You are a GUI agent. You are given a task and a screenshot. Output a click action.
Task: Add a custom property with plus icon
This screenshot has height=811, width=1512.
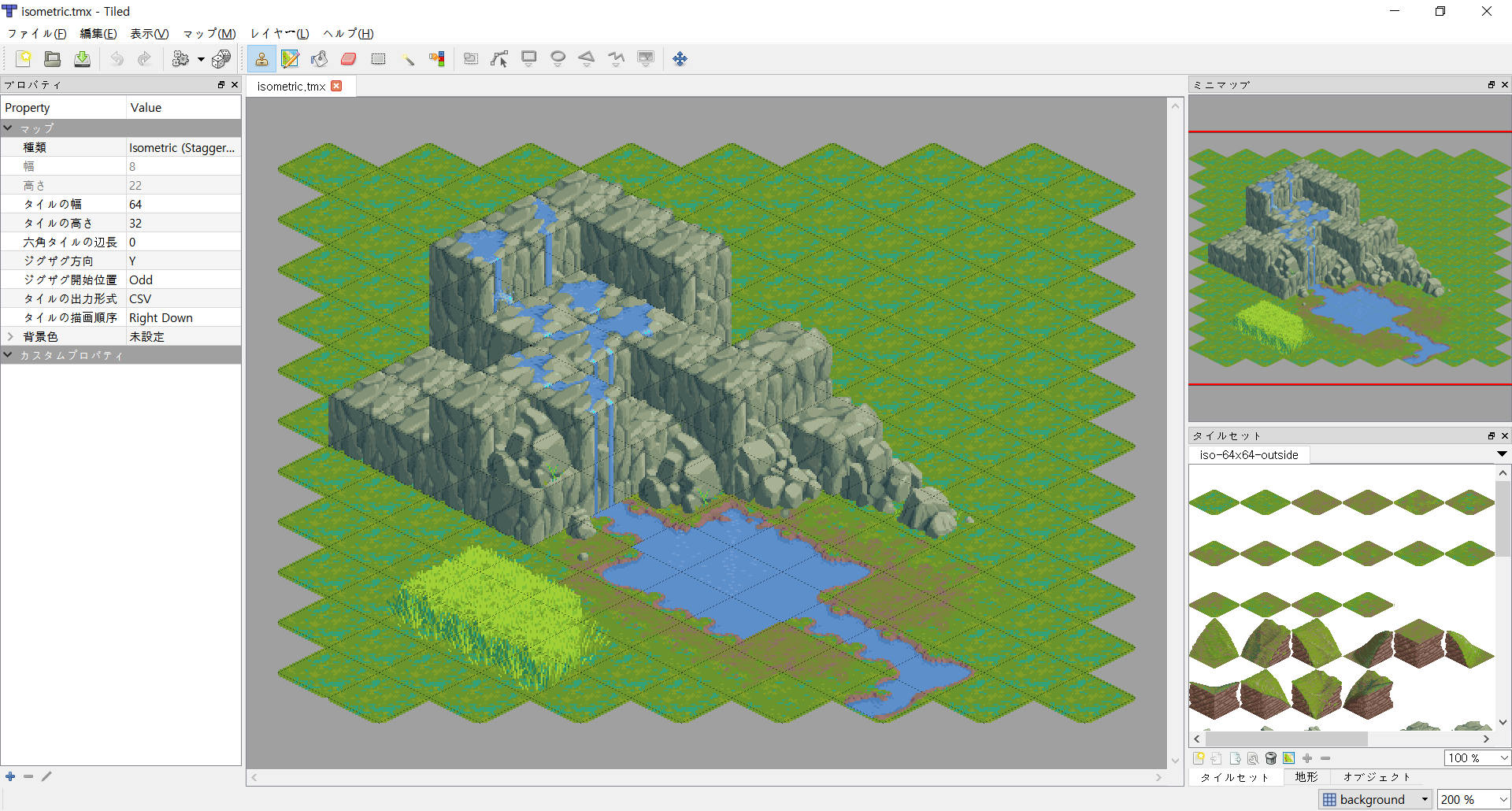click(x=10, y=776)
